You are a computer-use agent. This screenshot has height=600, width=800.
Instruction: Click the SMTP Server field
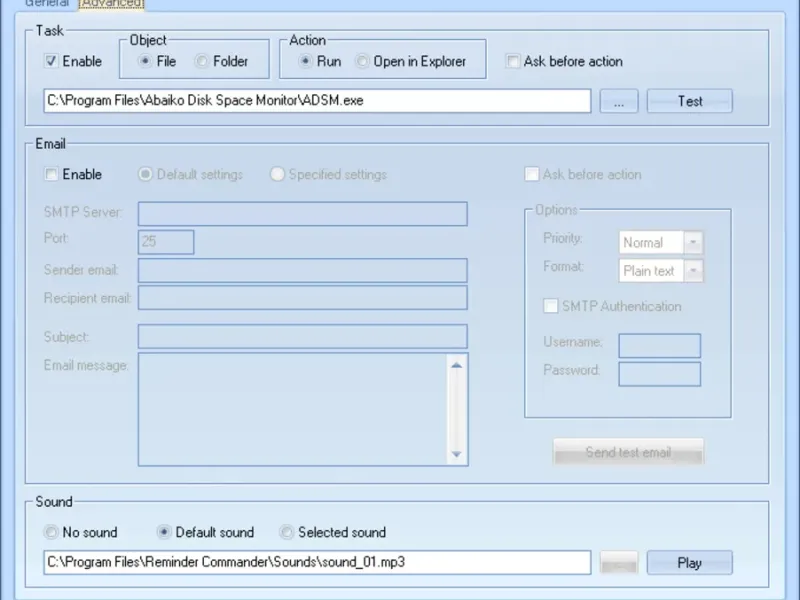[x=303, y=214]
